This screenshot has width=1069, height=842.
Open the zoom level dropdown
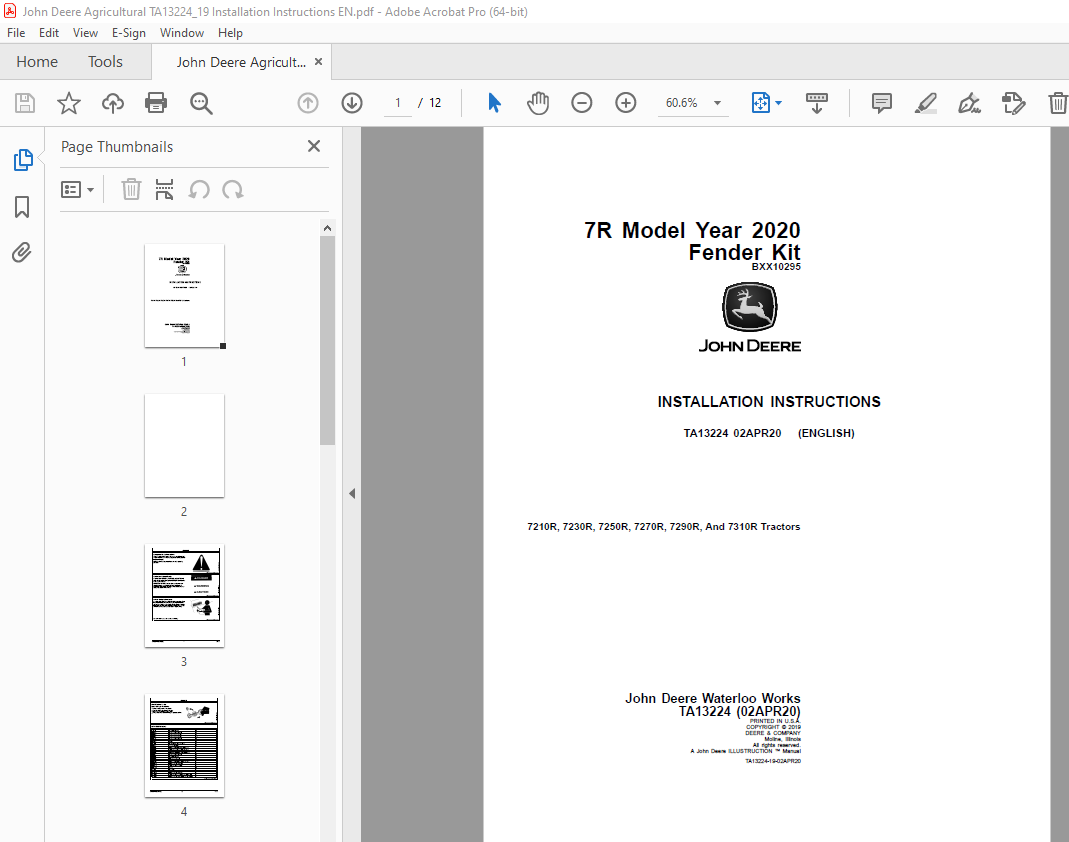pyautogui.click(x=717, y=103)
